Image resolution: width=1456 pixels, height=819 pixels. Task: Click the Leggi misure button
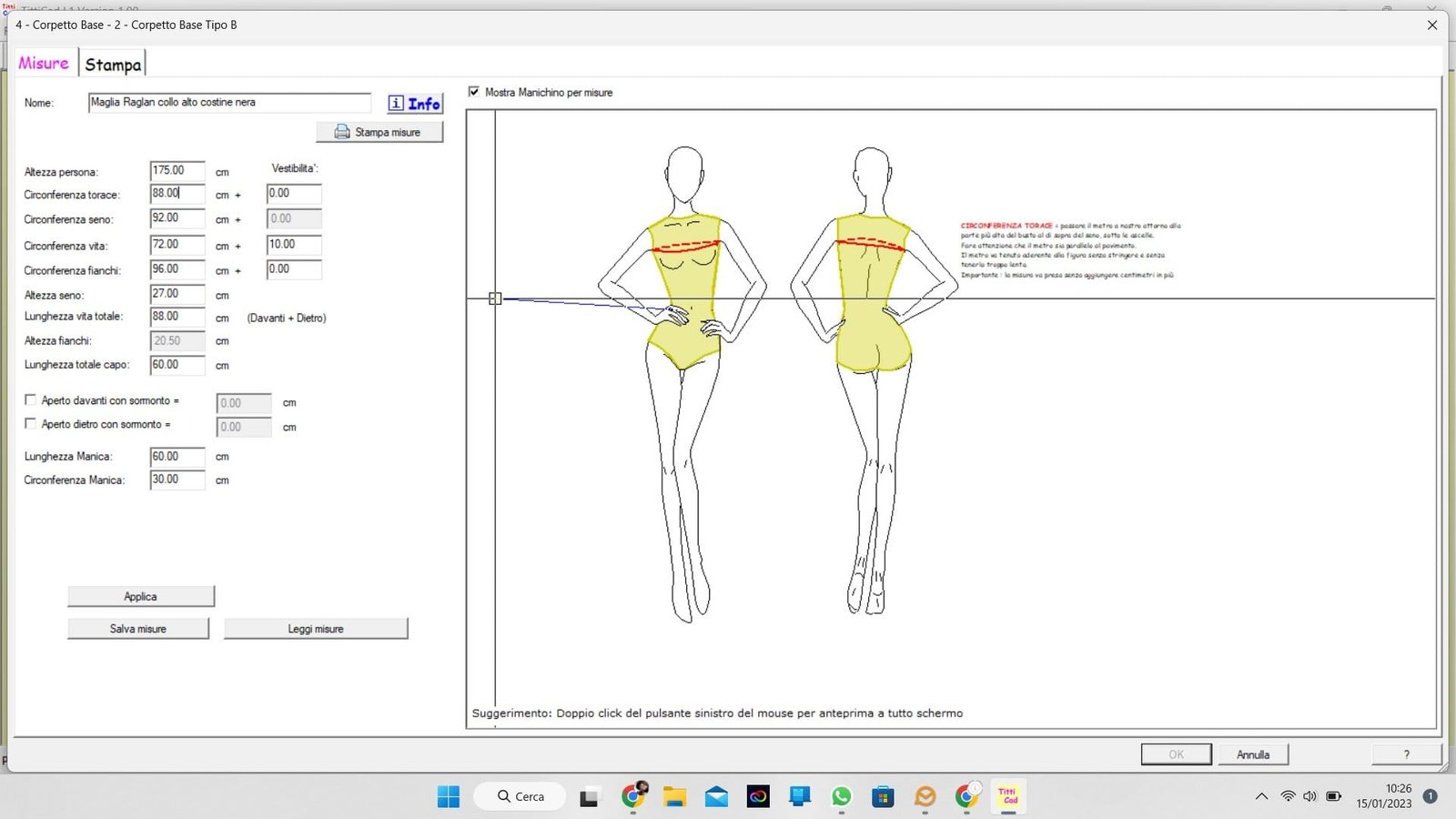(316, 629)
